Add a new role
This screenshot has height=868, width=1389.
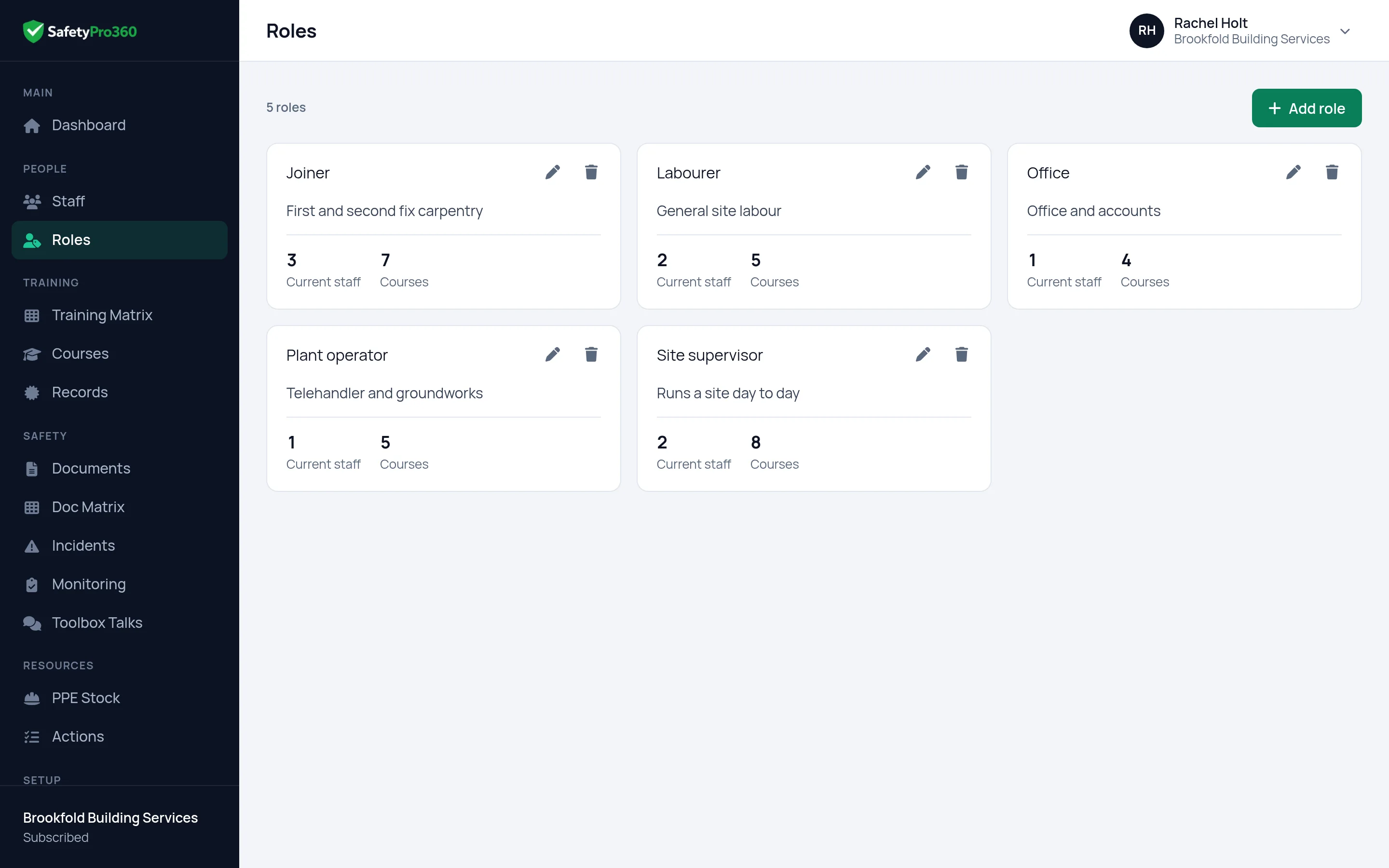click(x=1307, y=108)
